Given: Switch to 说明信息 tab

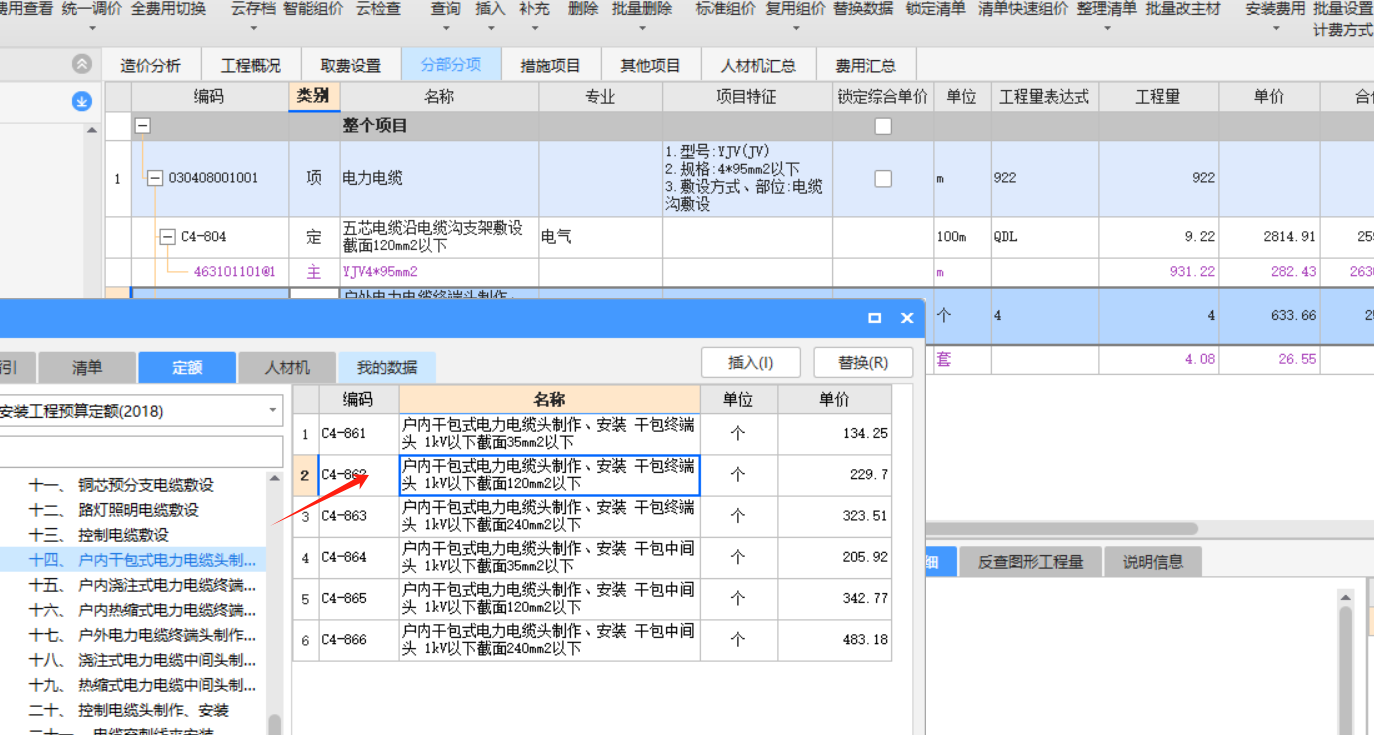Looking at the screenshot, I should [x=1153, y=562].
